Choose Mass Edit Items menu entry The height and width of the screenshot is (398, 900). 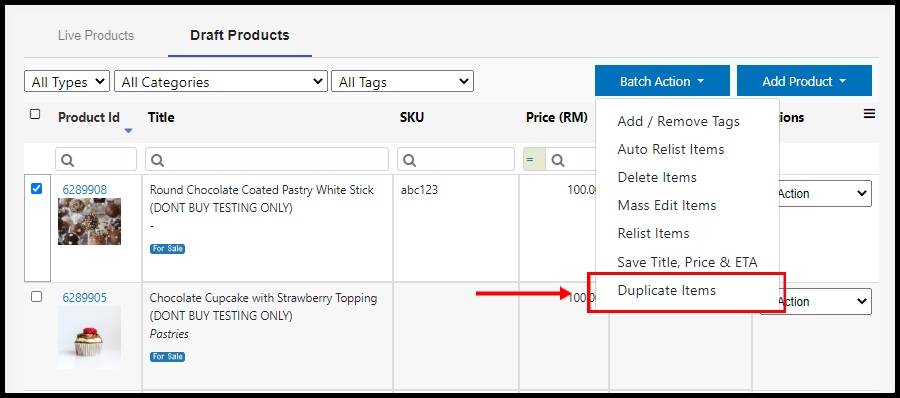tap(666, 205)
